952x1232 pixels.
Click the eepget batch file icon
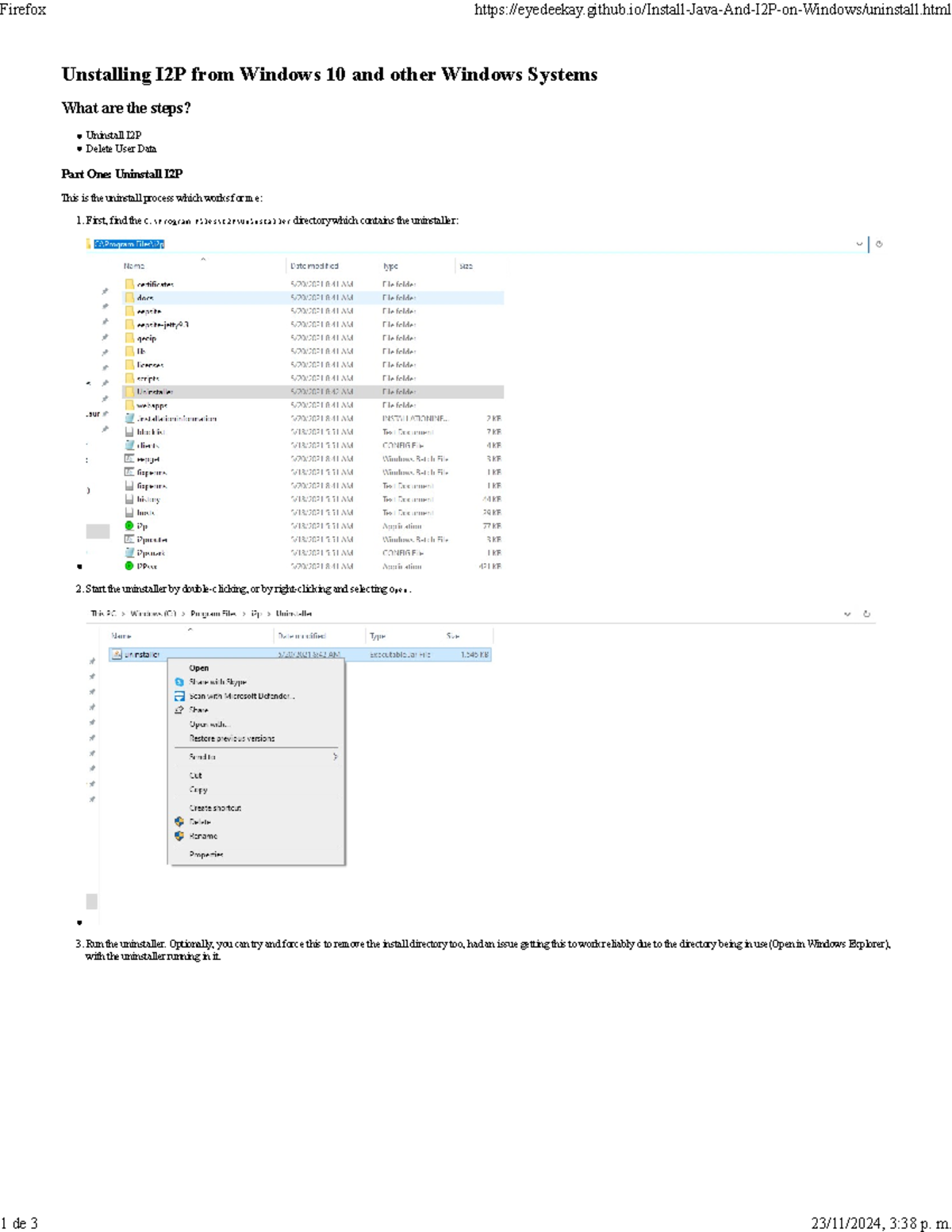pyautogui.click(x=129, y=459)
